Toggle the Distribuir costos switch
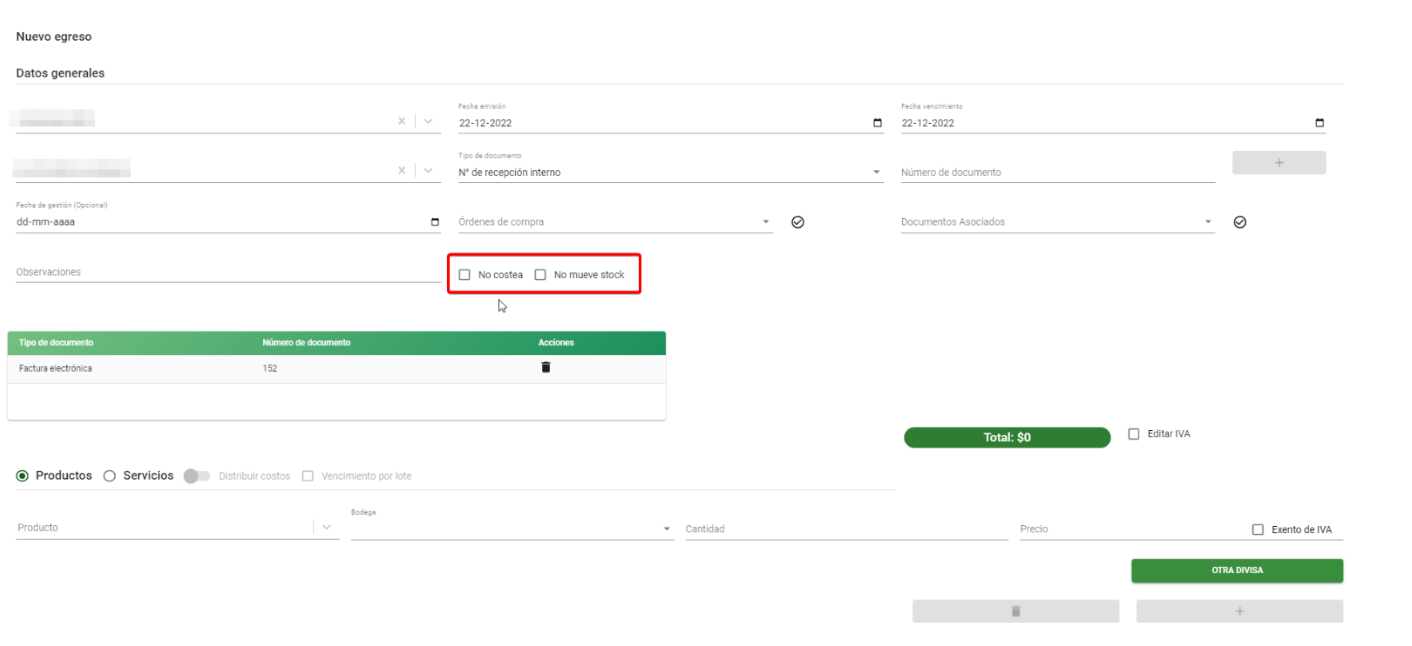The width and height of the screenshot is (1412, 646). 196,476
